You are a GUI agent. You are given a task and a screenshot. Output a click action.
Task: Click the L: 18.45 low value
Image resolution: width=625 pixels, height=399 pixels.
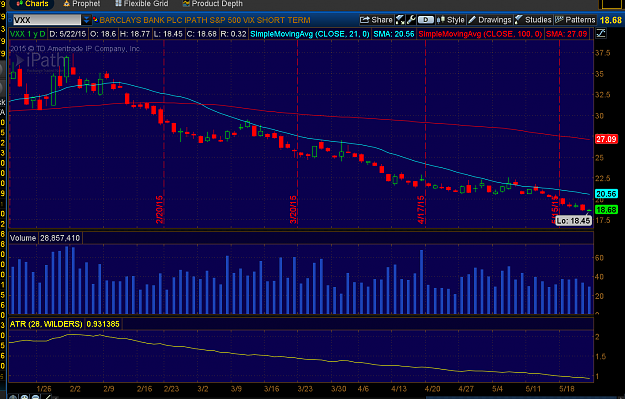(168, 34)
